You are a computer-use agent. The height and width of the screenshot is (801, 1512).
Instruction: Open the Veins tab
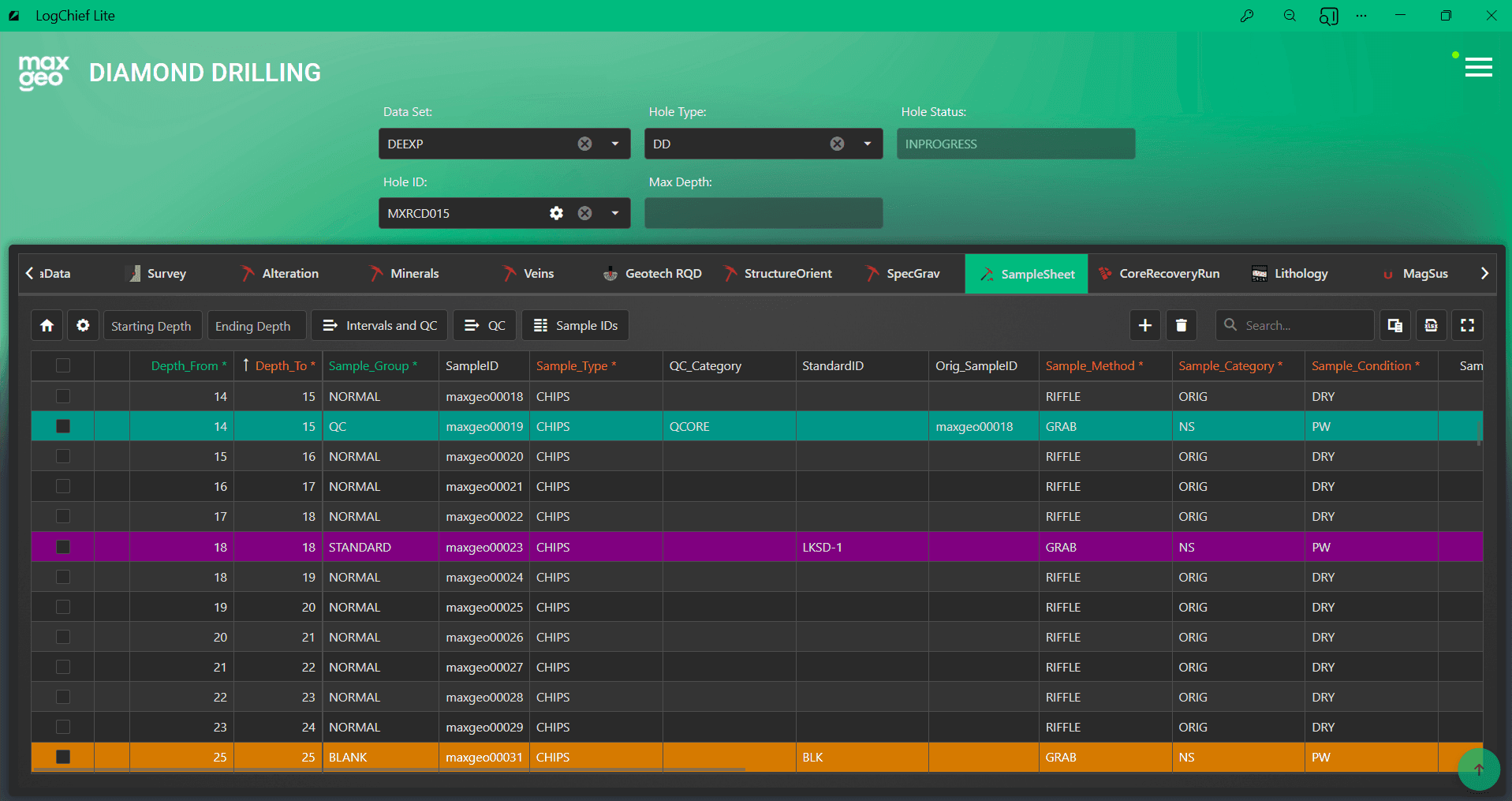pos(528,274)
